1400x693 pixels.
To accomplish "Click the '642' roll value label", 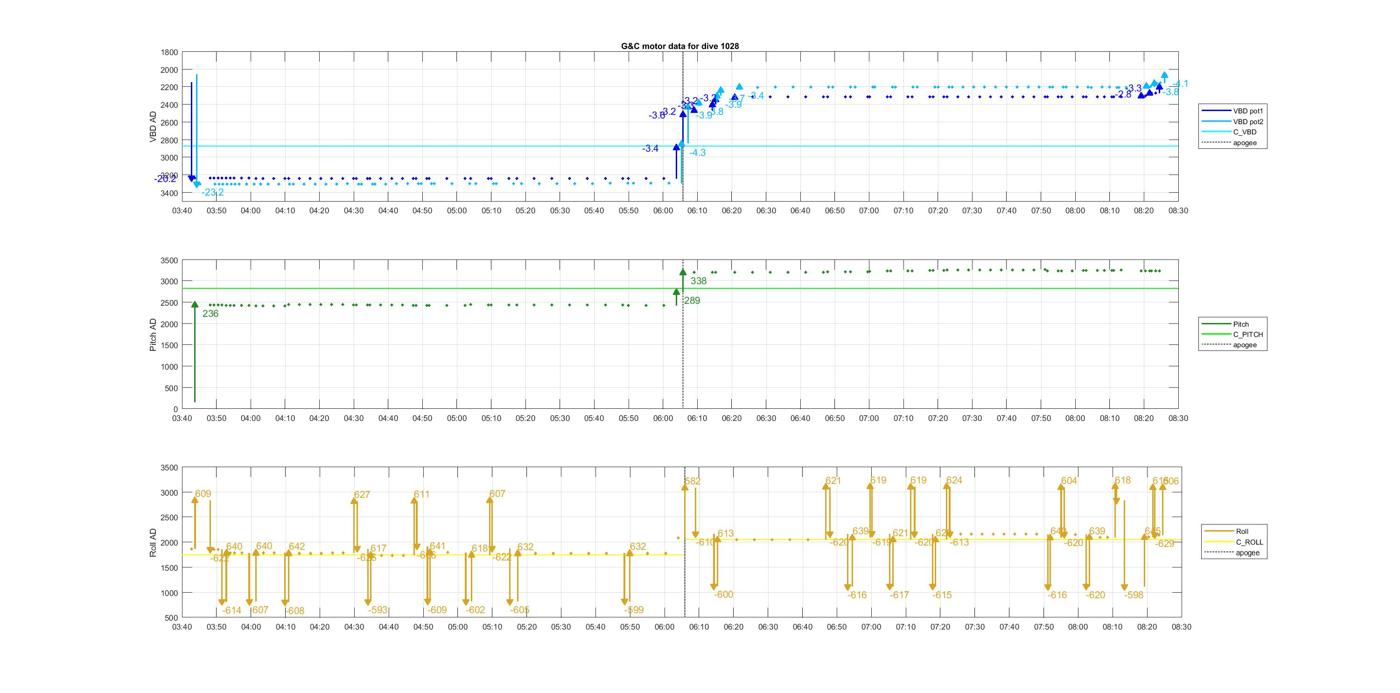I will (x=297, y=547).
